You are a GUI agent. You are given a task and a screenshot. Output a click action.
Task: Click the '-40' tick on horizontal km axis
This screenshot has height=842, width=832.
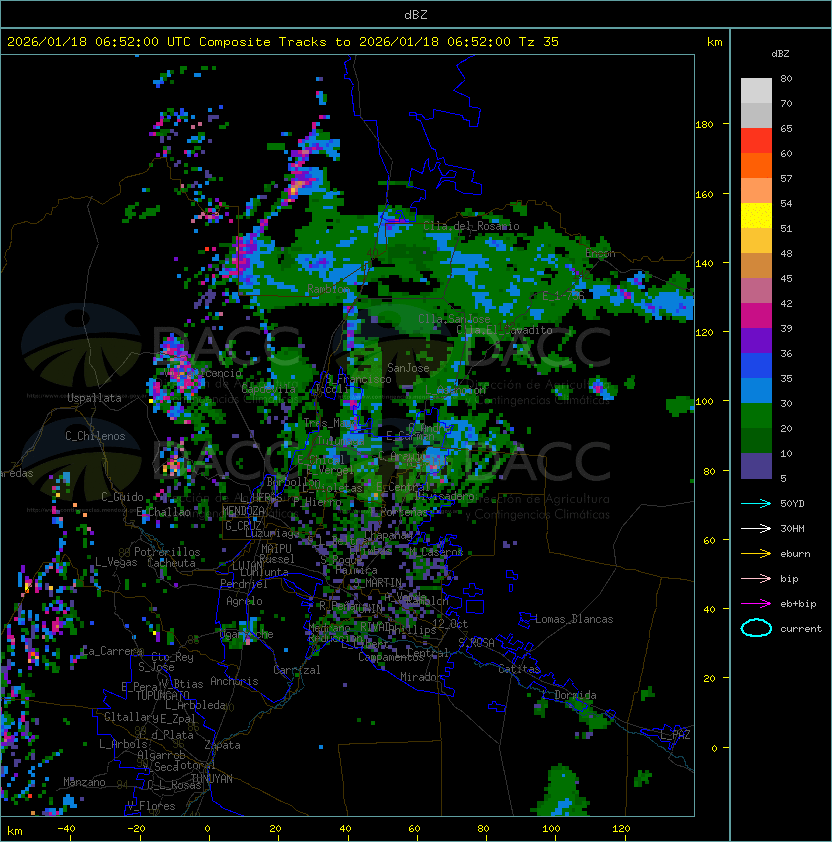66,829
